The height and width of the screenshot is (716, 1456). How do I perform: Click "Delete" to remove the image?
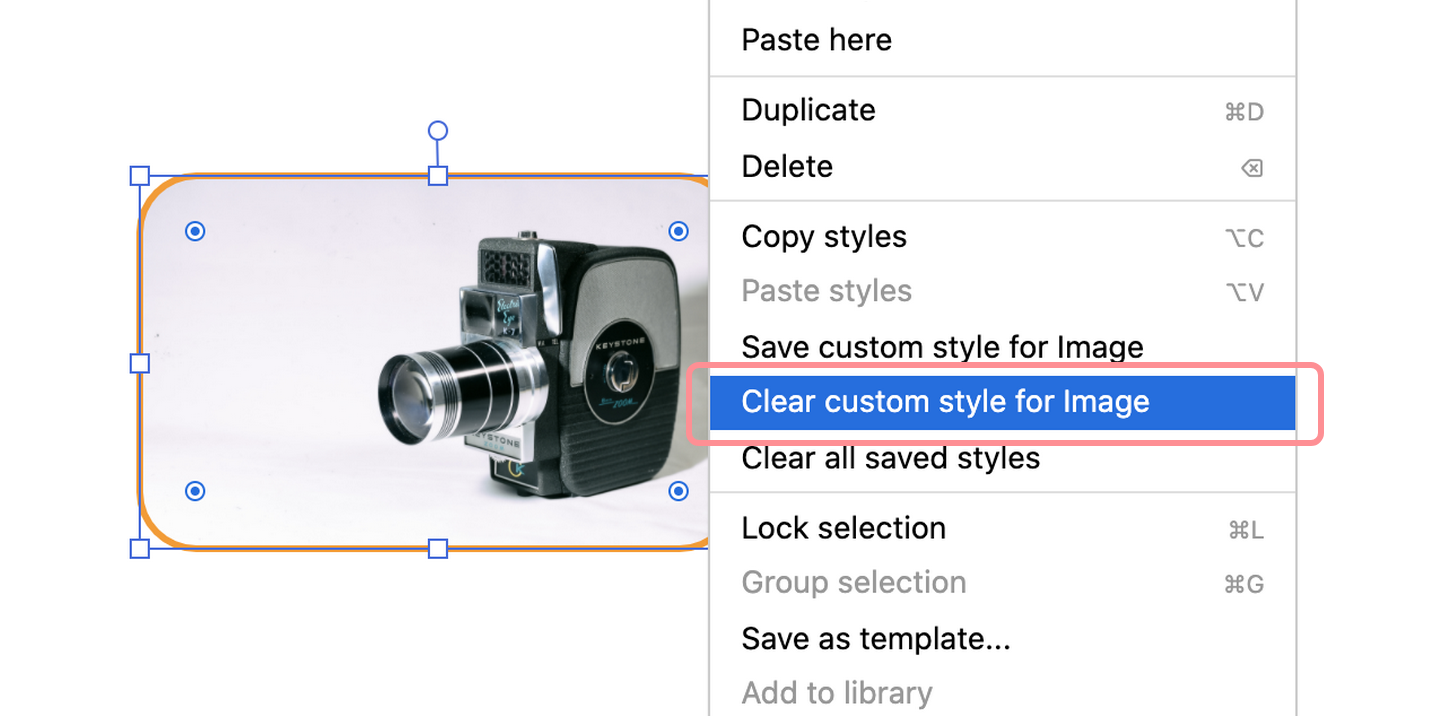(786, 166)
